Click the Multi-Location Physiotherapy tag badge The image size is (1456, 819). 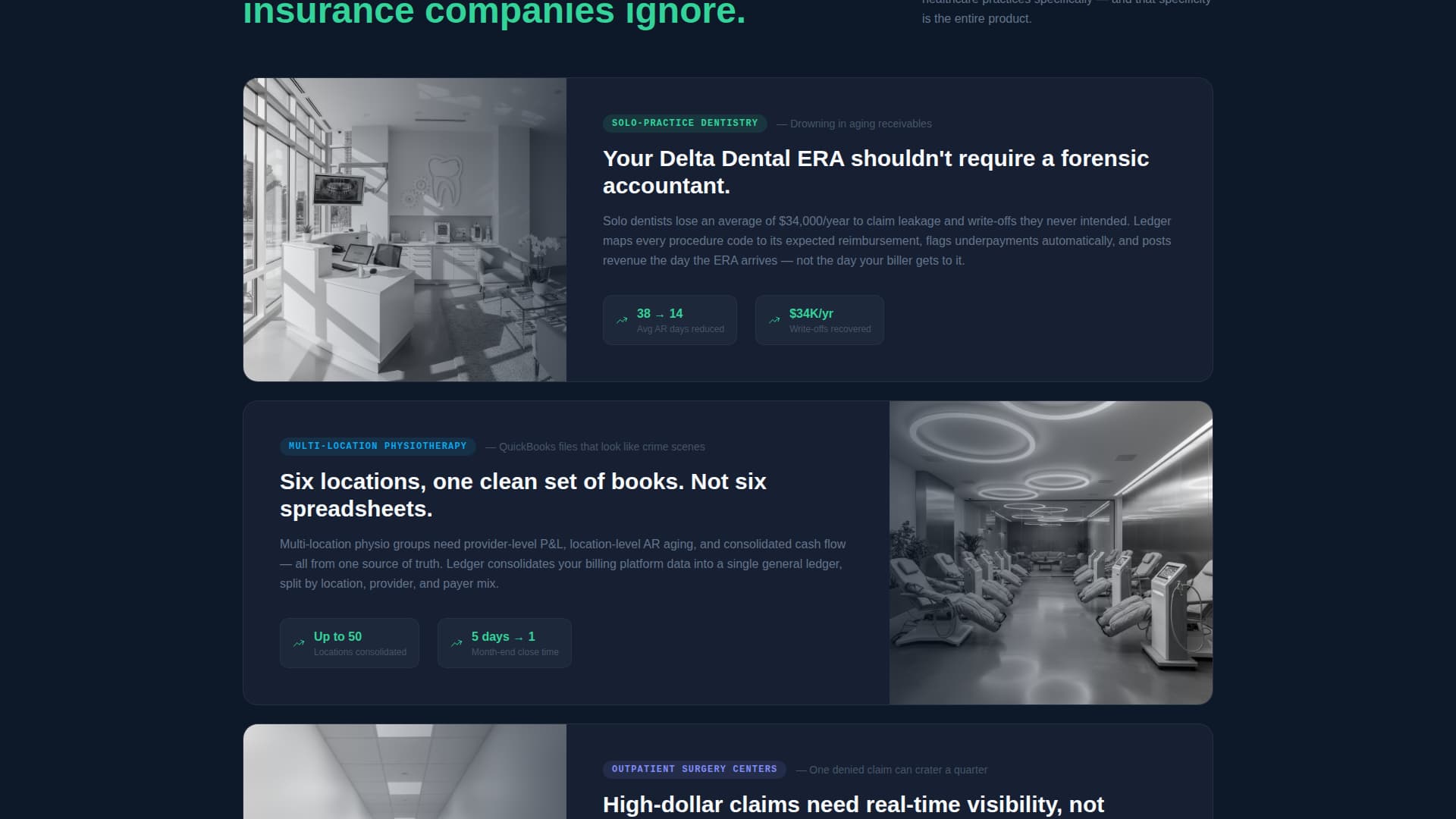tap(377, 446)
